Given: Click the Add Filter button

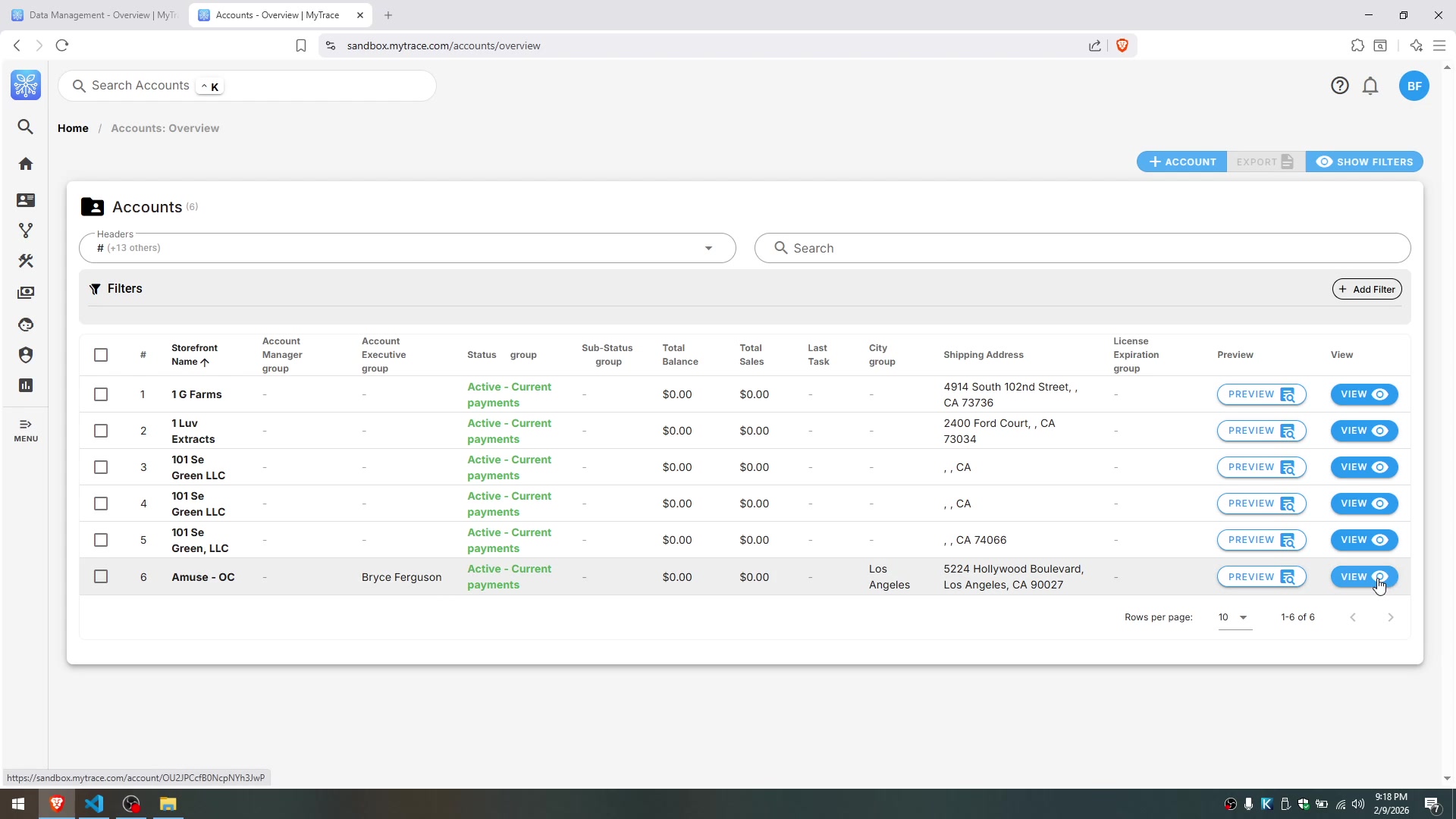Looking at the screenshot, I should click(1367, 289).
